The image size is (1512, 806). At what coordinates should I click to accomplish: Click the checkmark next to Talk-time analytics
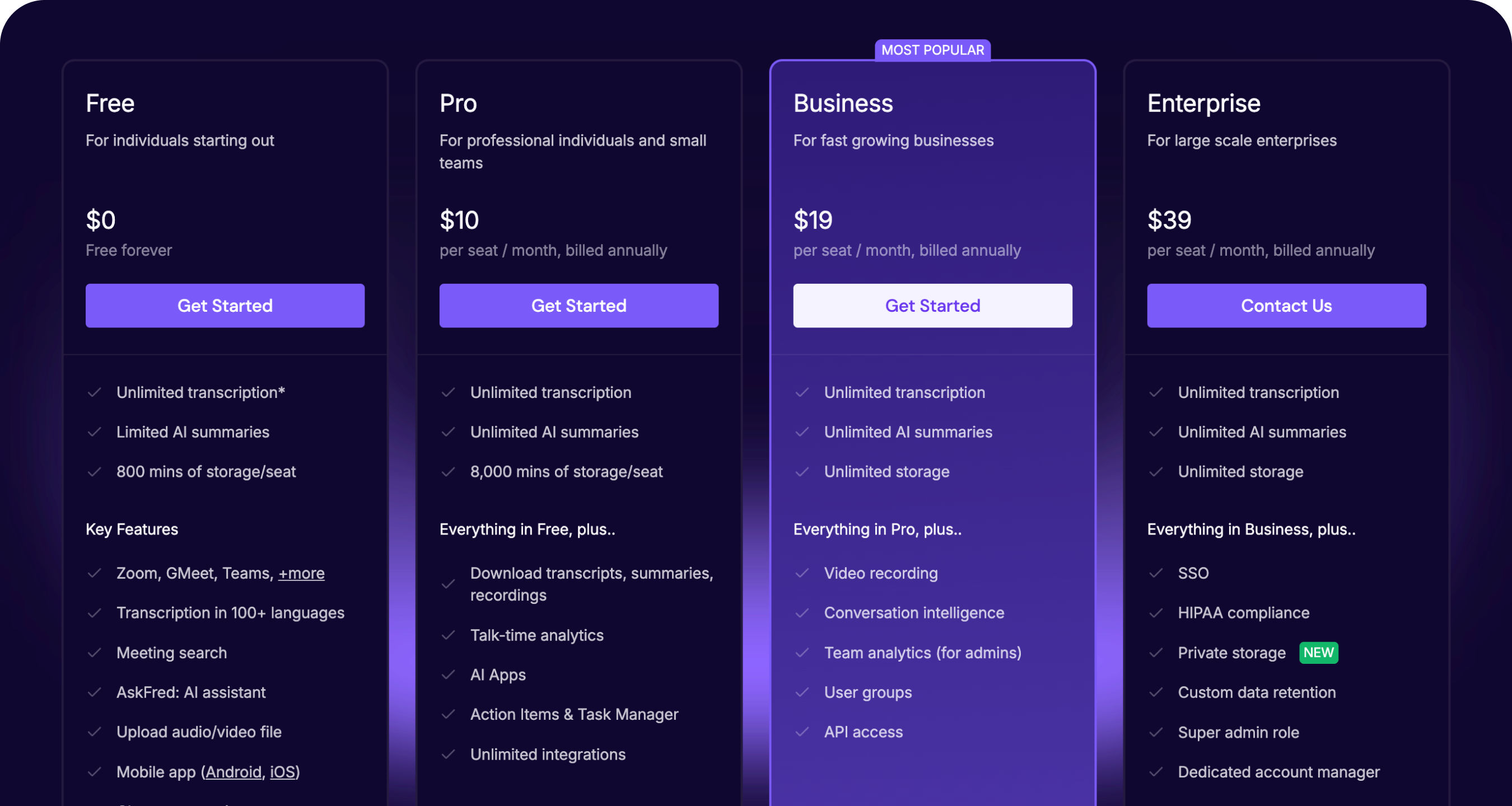point(450,635)
